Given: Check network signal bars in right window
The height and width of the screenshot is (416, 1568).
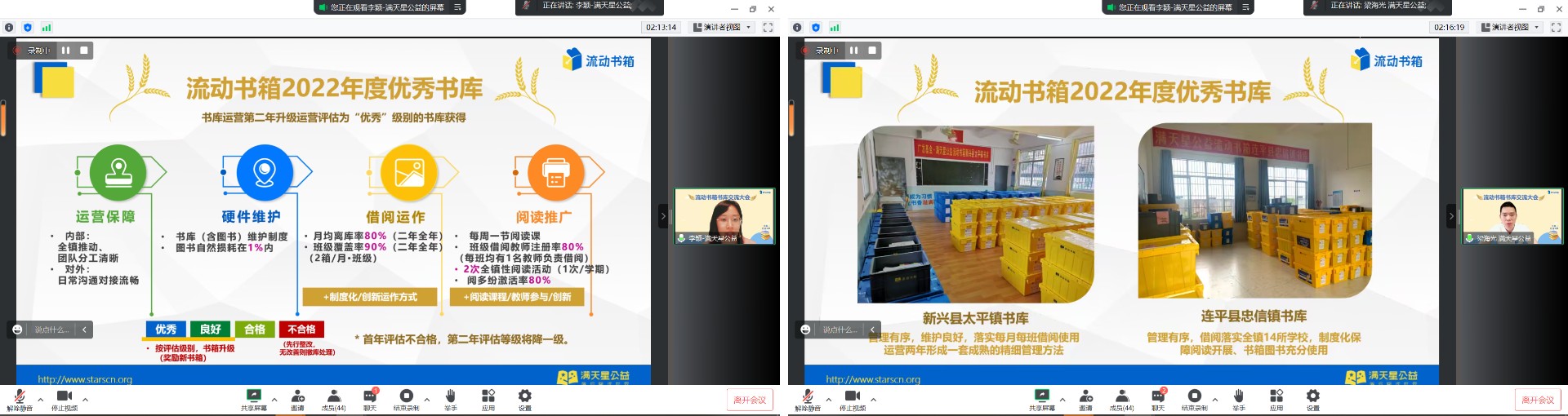Looking at the screenshot, I should [835, 27].
